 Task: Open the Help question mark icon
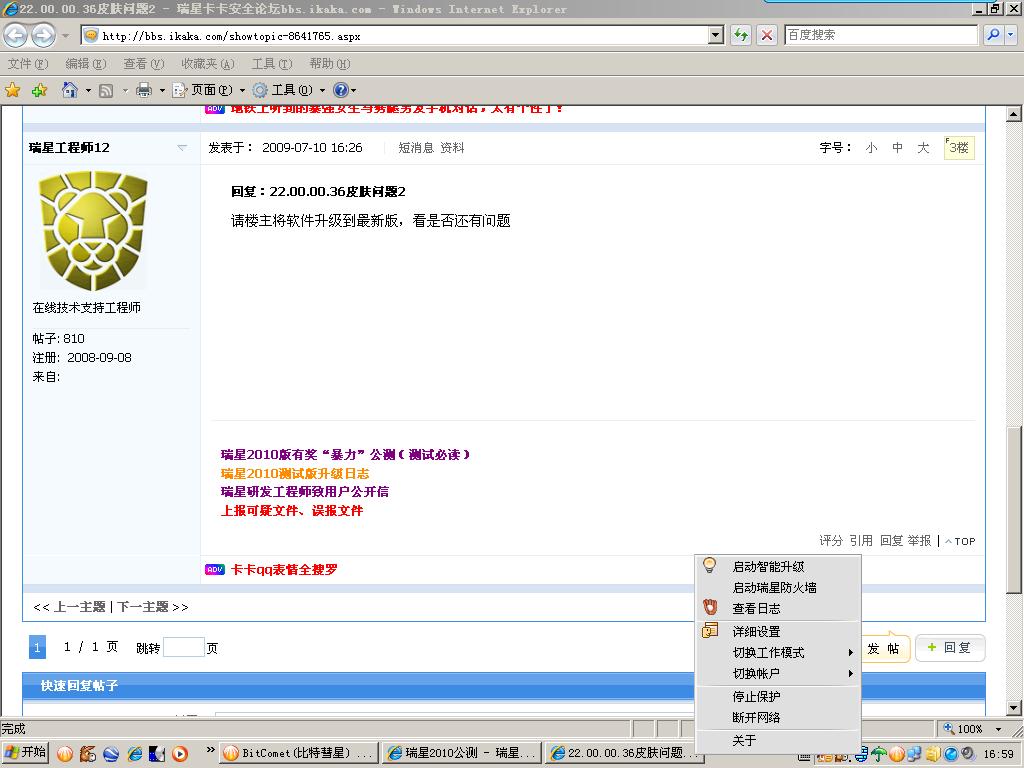tap(341, 90)
